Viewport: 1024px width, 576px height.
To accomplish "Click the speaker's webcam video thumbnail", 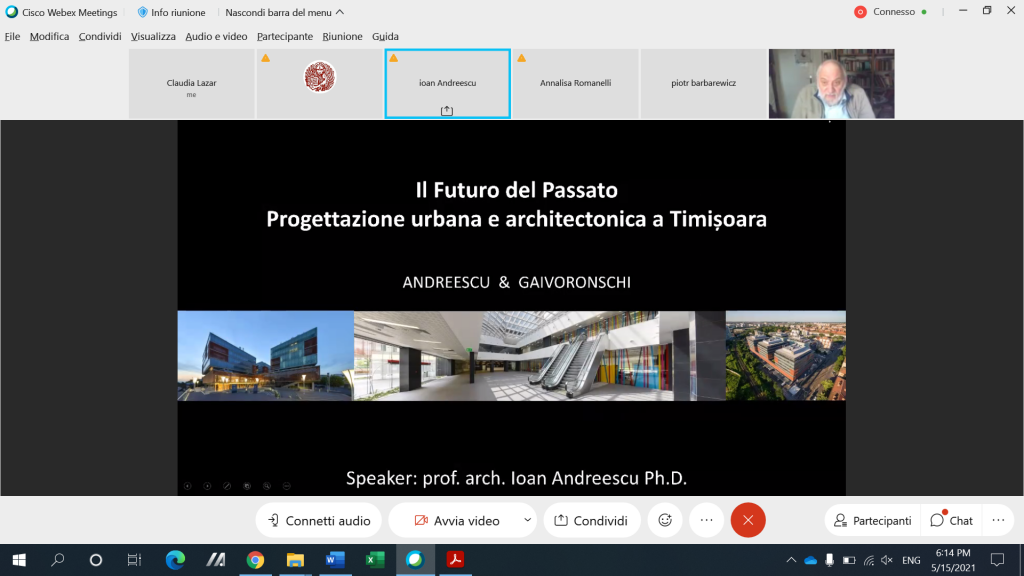I will pos(831,84).
